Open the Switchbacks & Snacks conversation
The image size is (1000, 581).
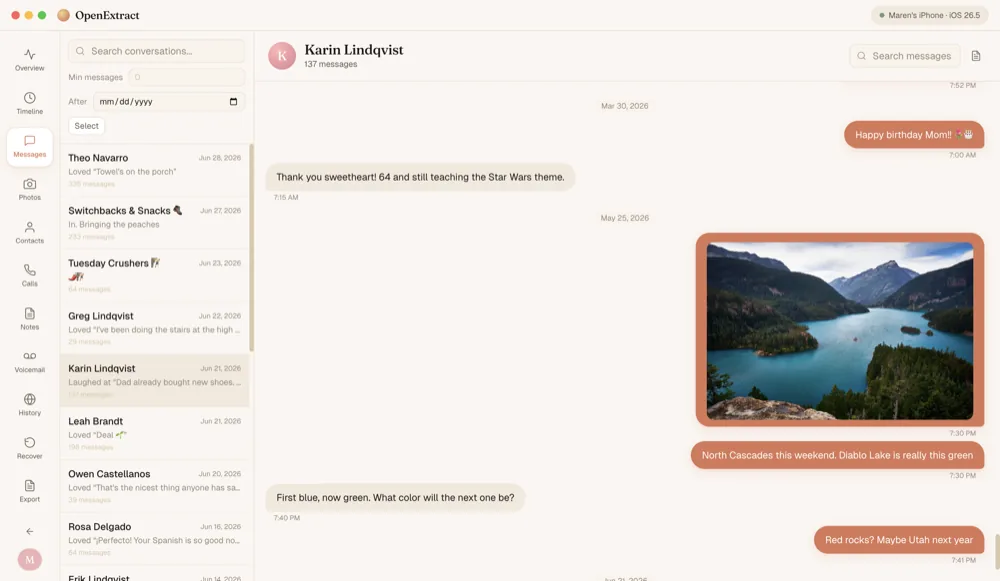pos(154,223)
